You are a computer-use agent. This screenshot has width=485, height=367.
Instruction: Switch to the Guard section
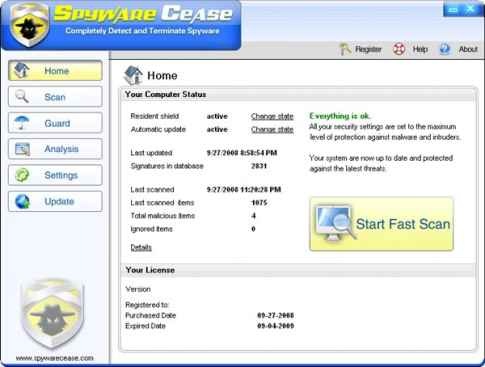point(55,123)
